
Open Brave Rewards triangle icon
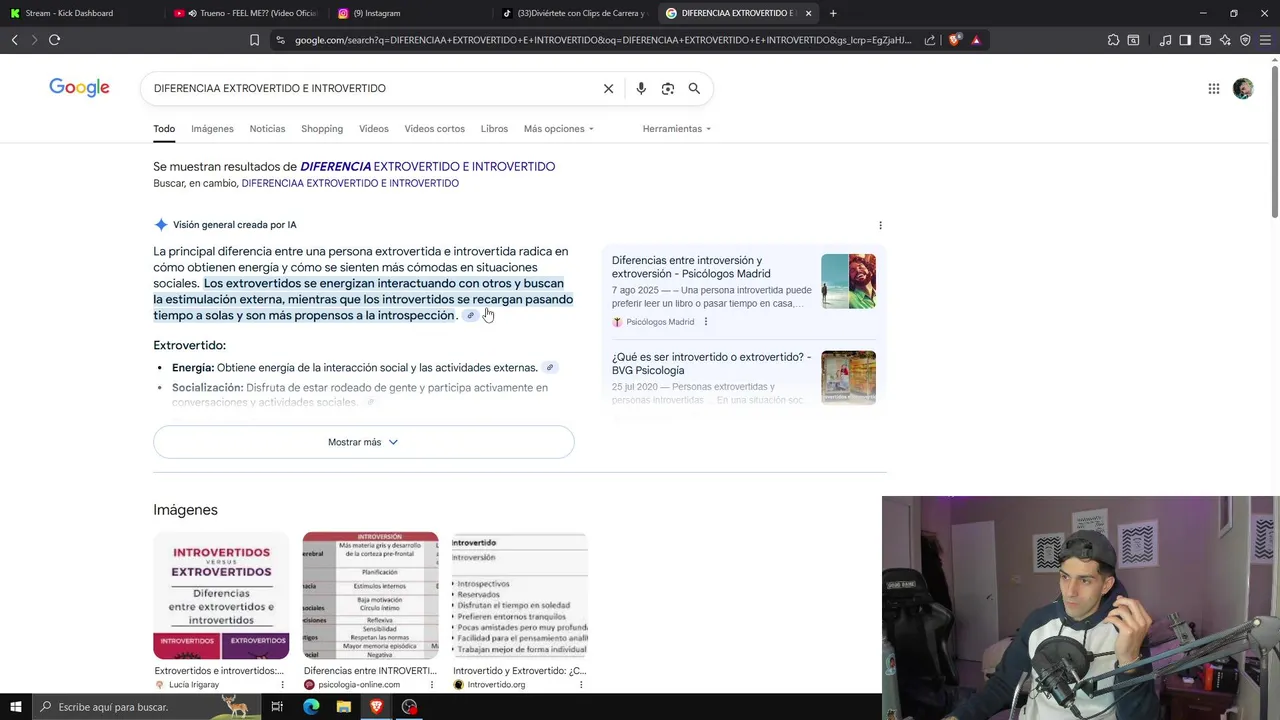point(976,40)
